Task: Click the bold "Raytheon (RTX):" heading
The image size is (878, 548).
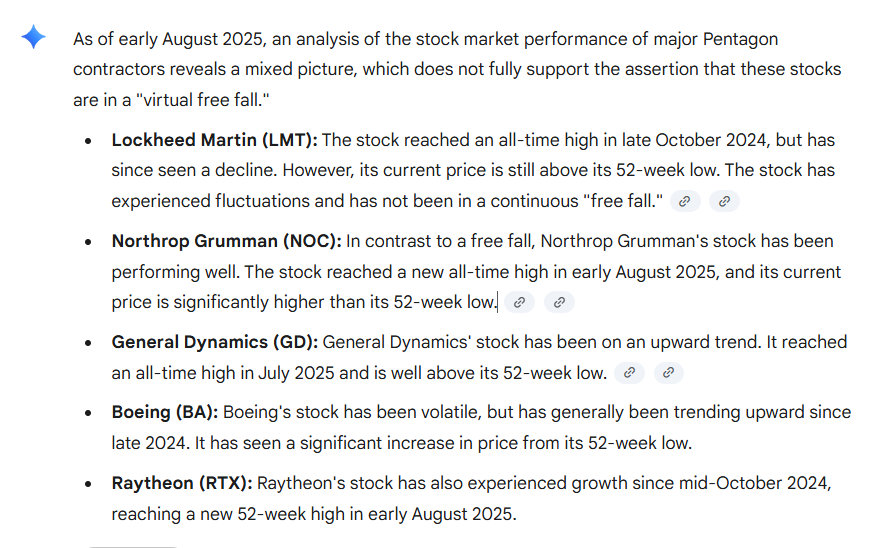Action: coord(182,483)
